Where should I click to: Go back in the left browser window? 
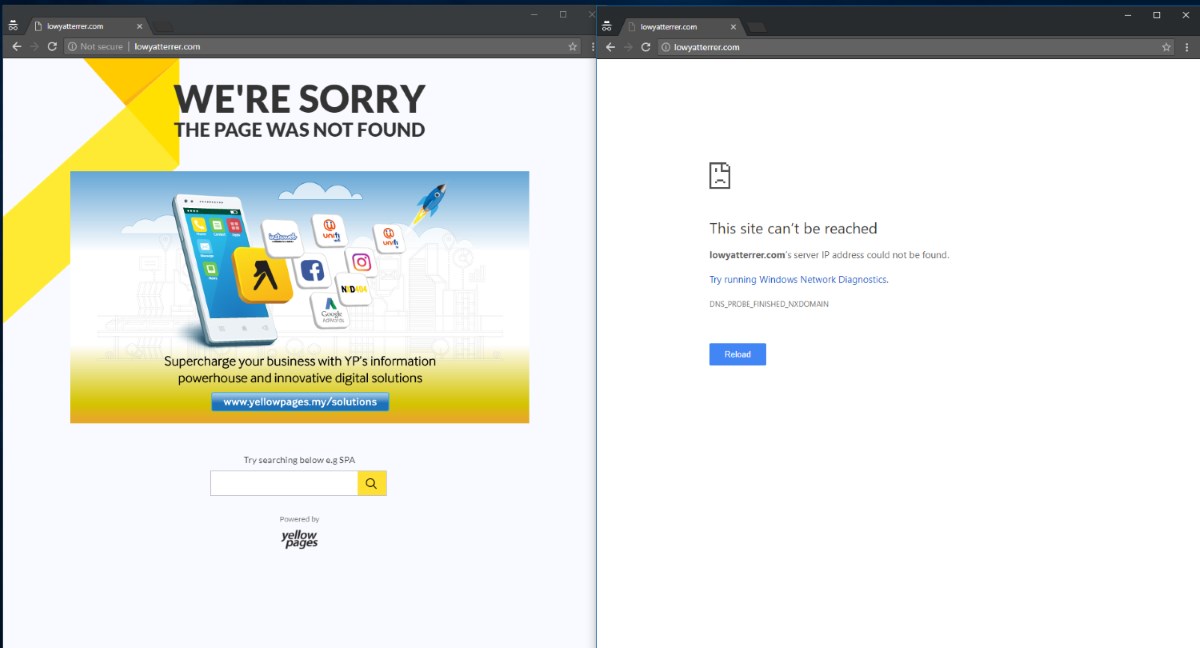[15, 46]
